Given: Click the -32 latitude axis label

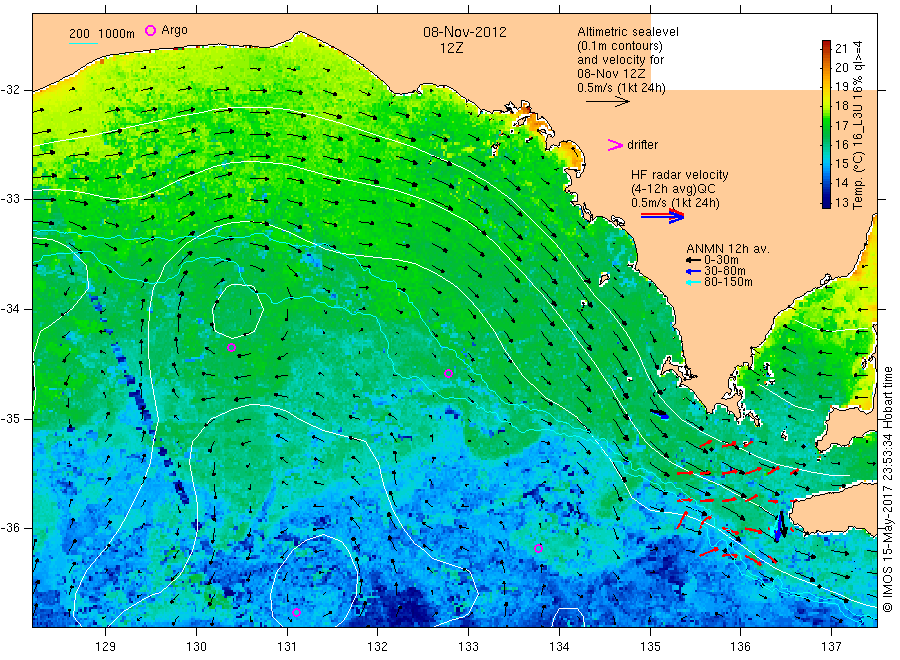Looking at the screenshot, I should pos(10,90).
